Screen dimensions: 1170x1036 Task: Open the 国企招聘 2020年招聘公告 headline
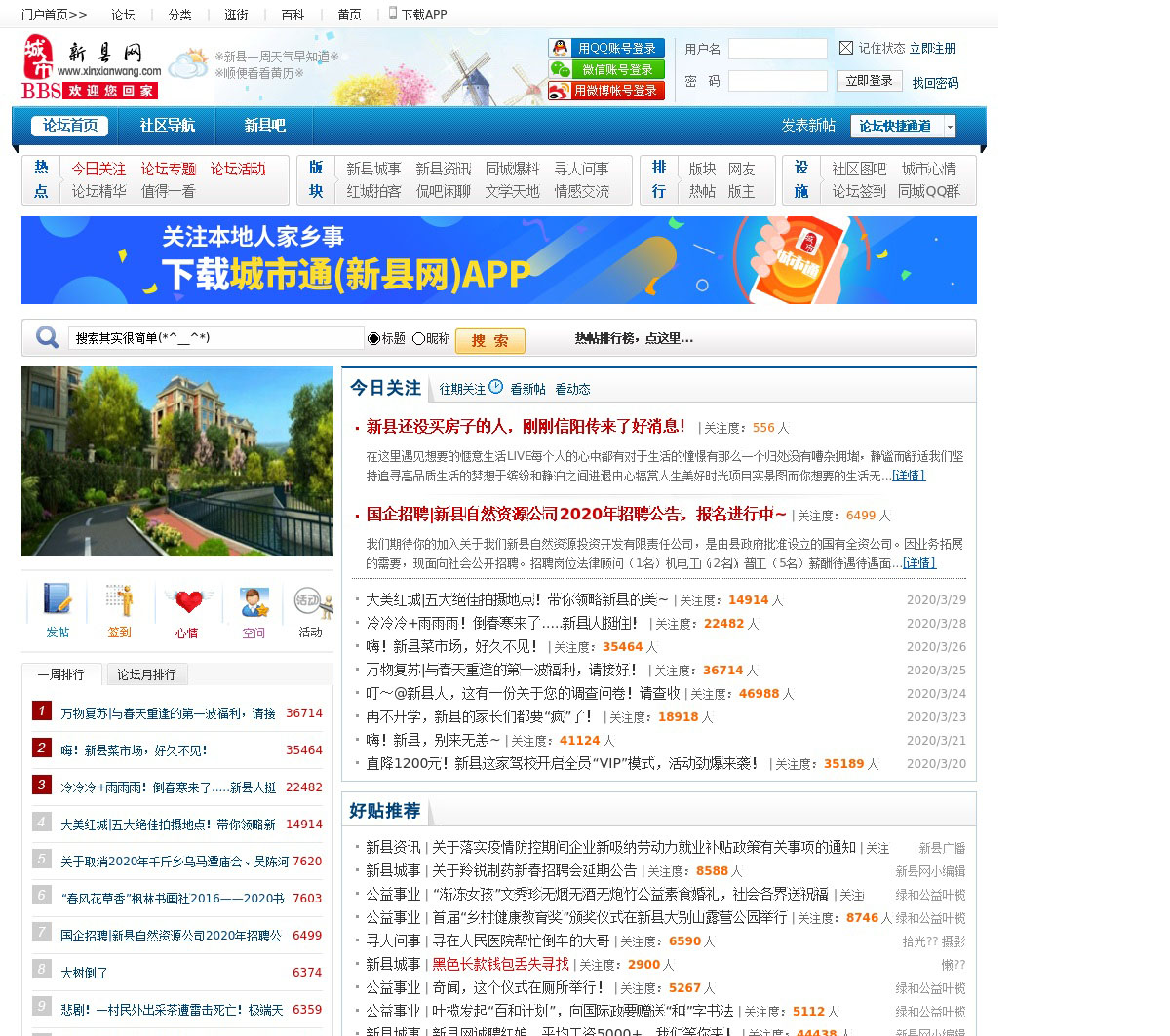576,514
